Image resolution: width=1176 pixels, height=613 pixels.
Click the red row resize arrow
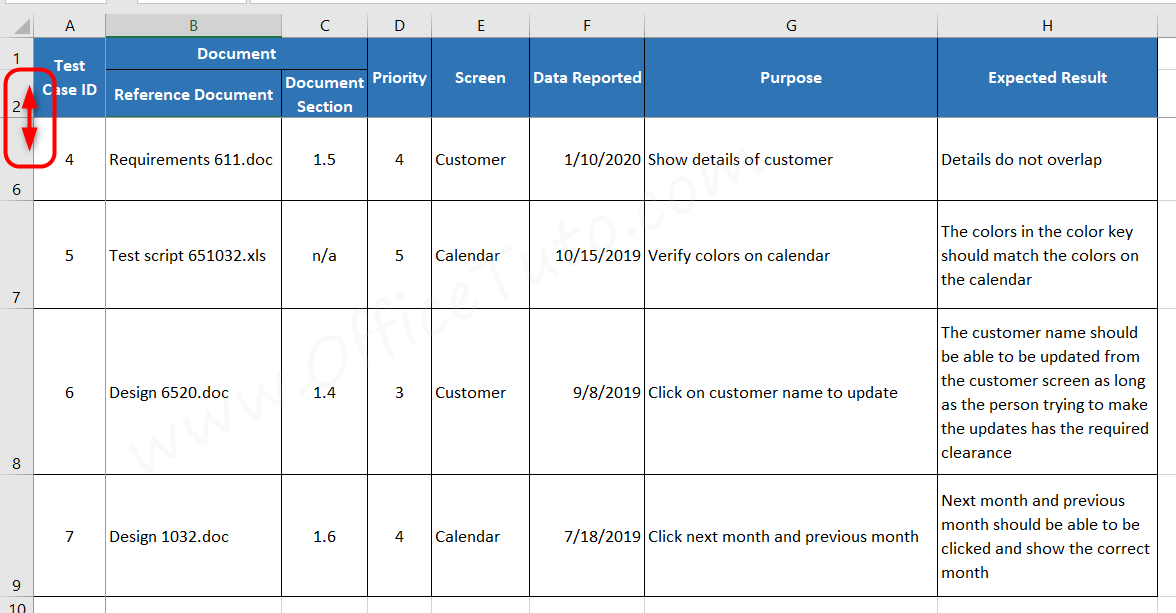pos(29,118)
